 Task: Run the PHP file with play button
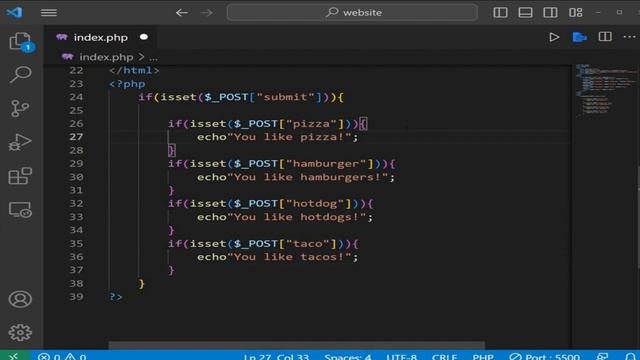(554, 37)
